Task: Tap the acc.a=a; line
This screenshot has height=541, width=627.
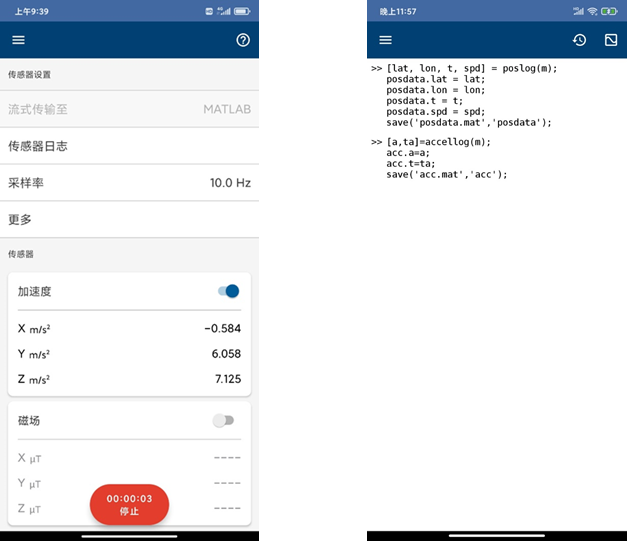Action: tap(408, 153)
